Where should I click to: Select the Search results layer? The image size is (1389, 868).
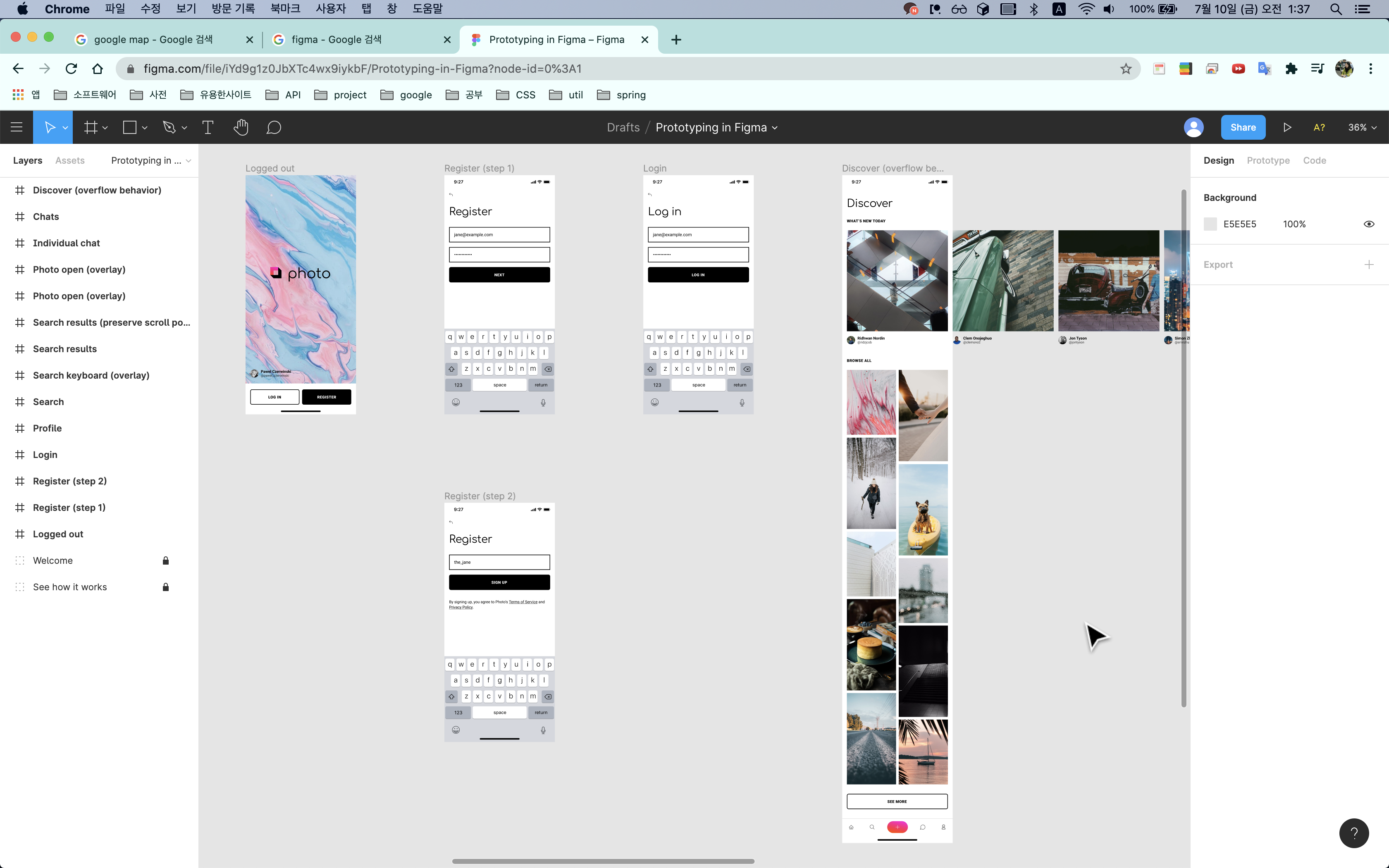coord(65,348)
